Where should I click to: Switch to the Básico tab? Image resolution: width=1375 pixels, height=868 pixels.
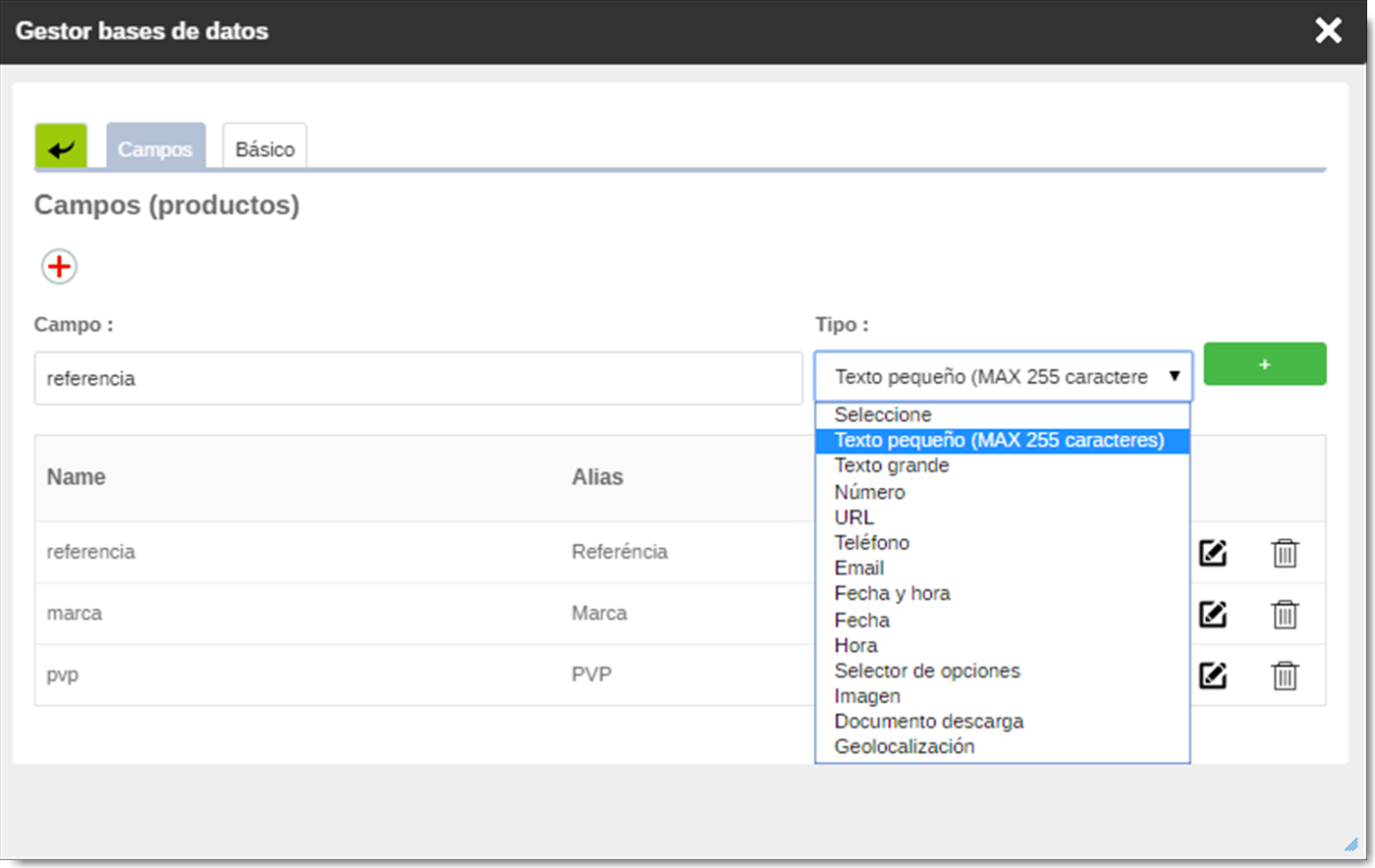264,148
